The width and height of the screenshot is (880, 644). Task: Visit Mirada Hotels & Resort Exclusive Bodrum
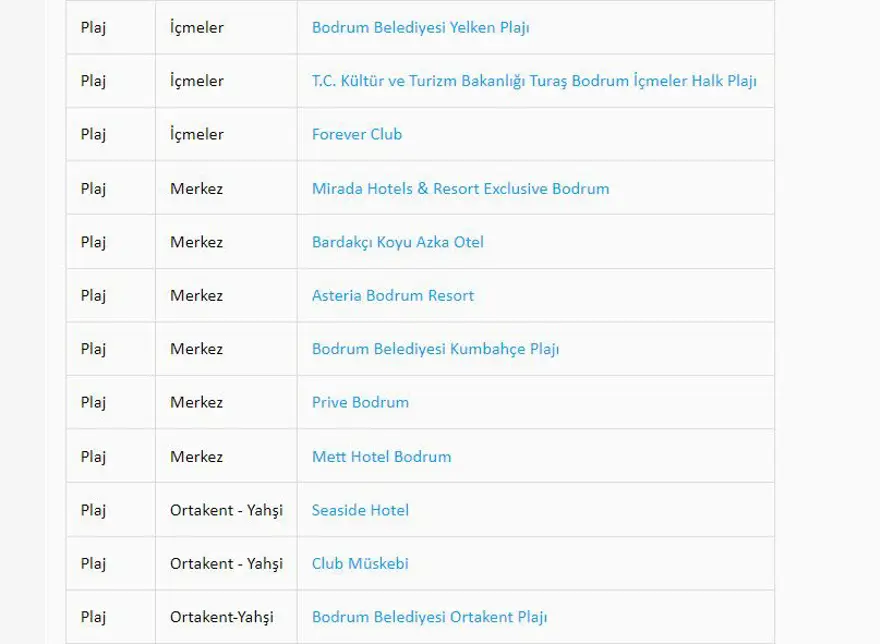click(460, 188)
